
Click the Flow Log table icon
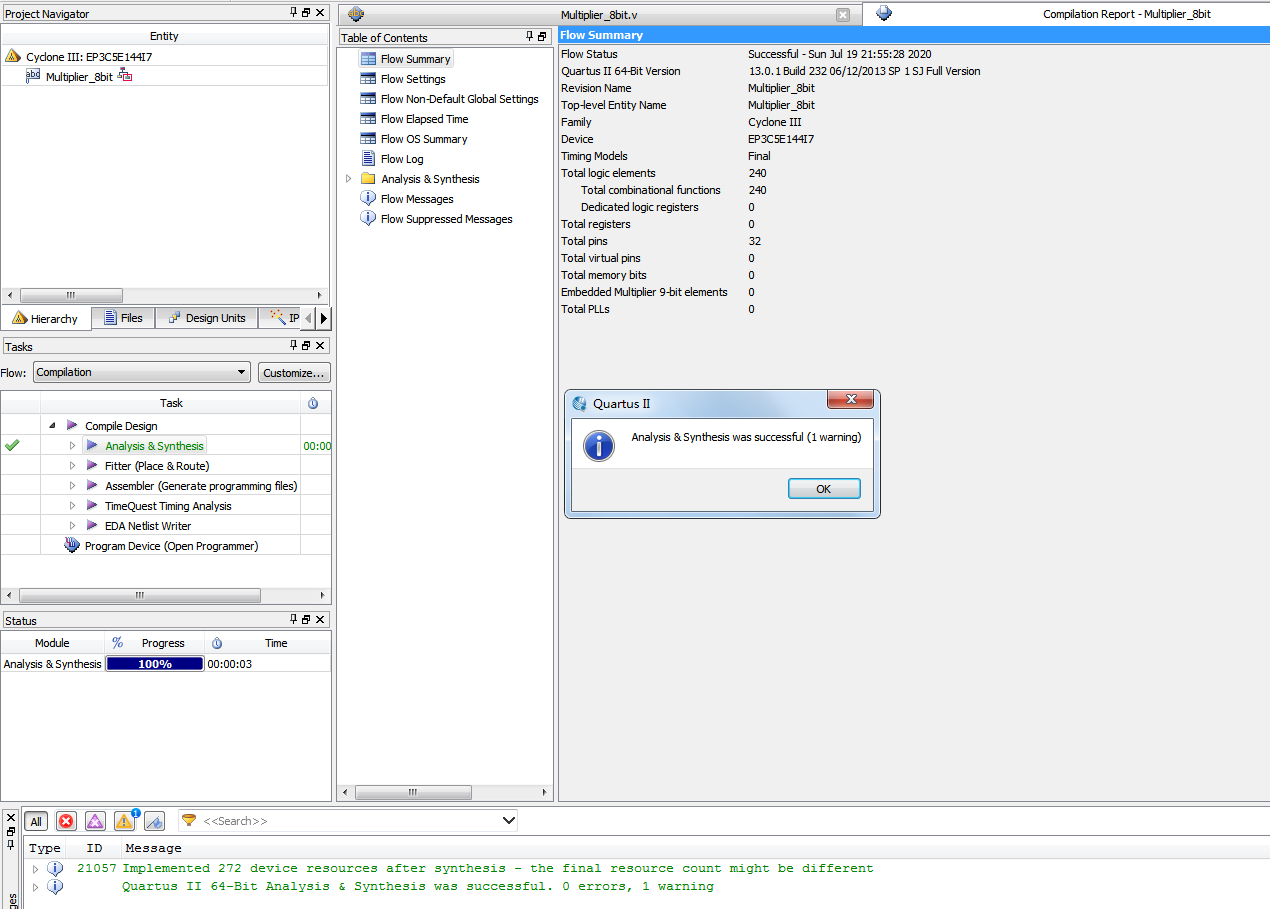368,159
